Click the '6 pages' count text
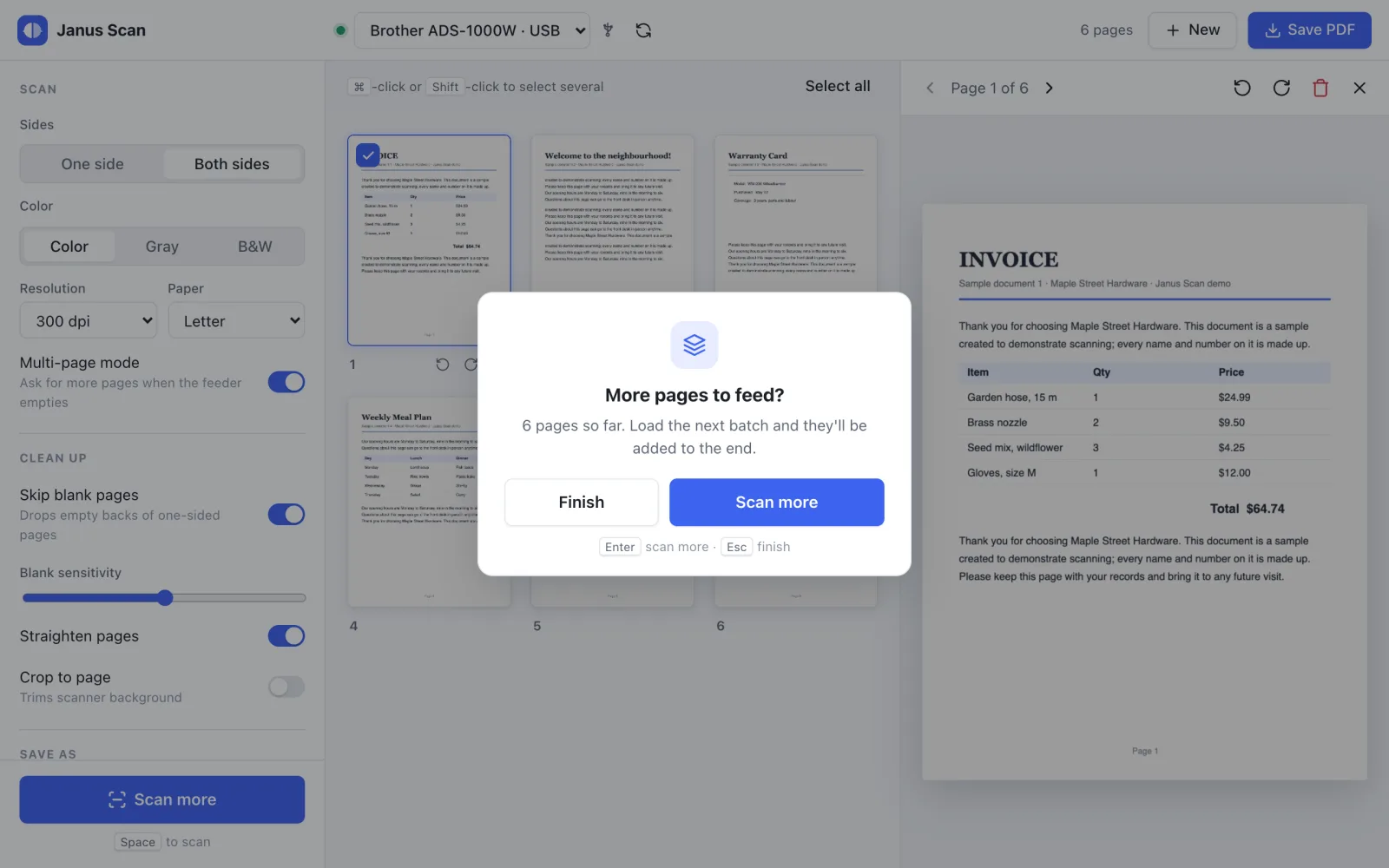1389x868 pixels. coord(1106,30)
